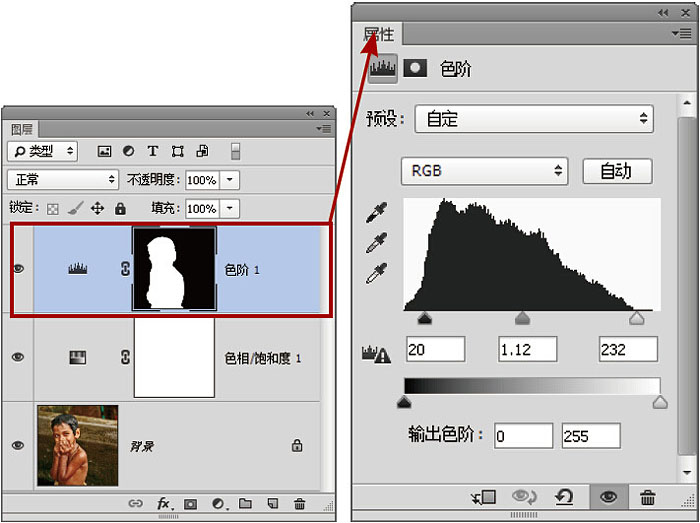The image size is (700, 523).
Task: Click the fx layer style icon
Action: pos(164,504)
